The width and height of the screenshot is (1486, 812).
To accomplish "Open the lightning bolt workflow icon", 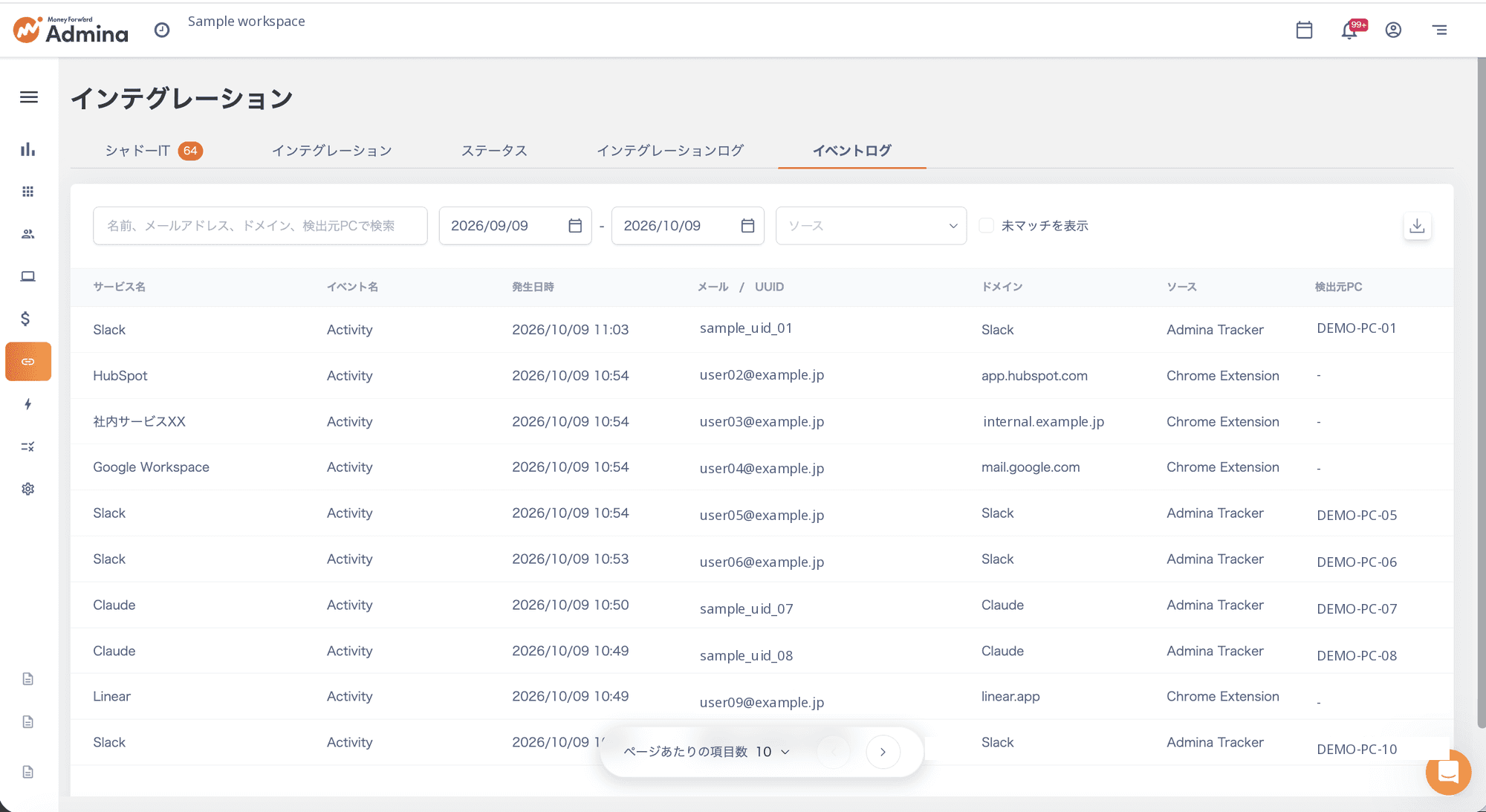I will tap(27, 404).
